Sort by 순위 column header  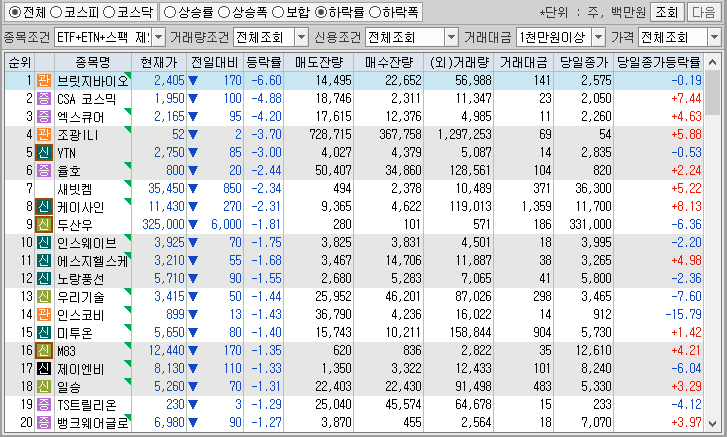19,62
